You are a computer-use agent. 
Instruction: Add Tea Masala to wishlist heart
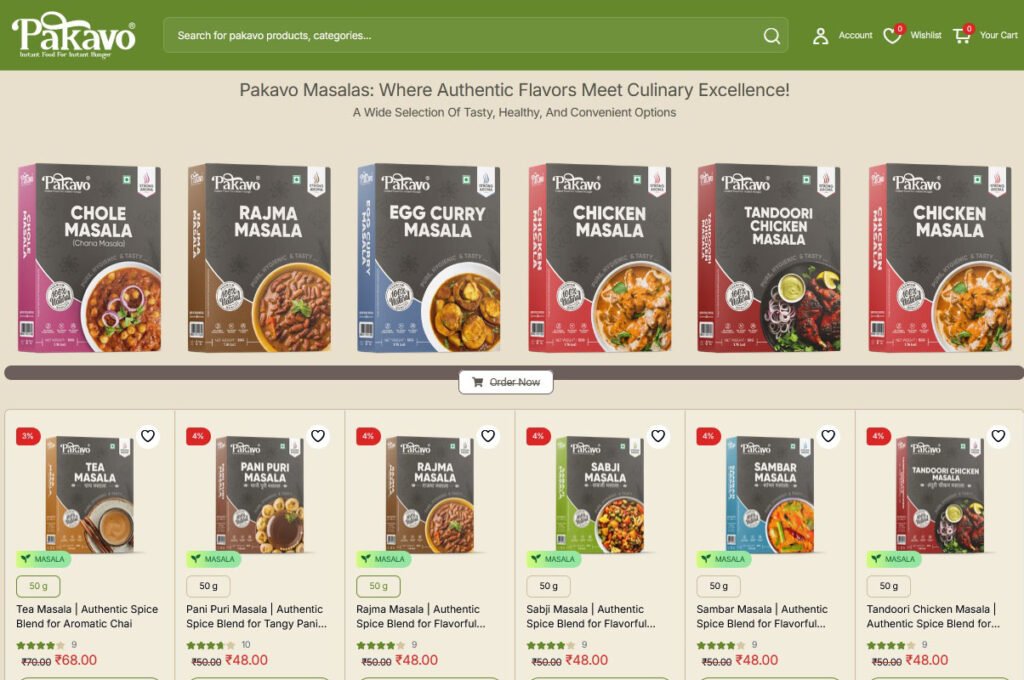pos(148,436)
